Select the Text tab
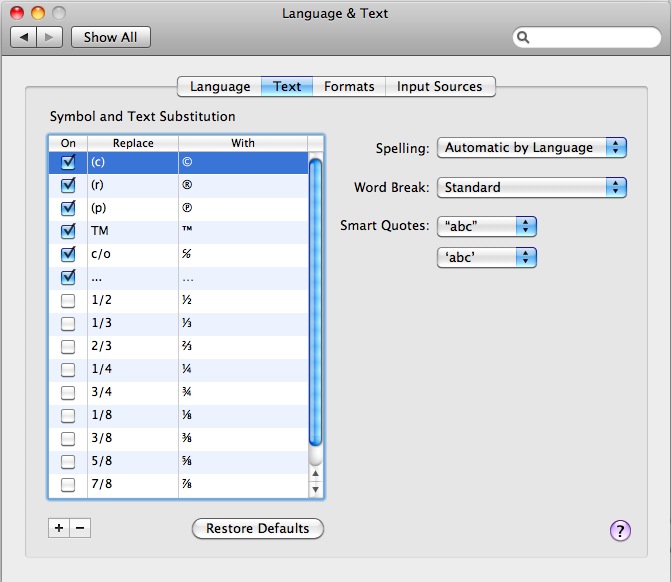The width and height of the screenshot is (671, 582). pyautogui.click(x=287, y=86)
